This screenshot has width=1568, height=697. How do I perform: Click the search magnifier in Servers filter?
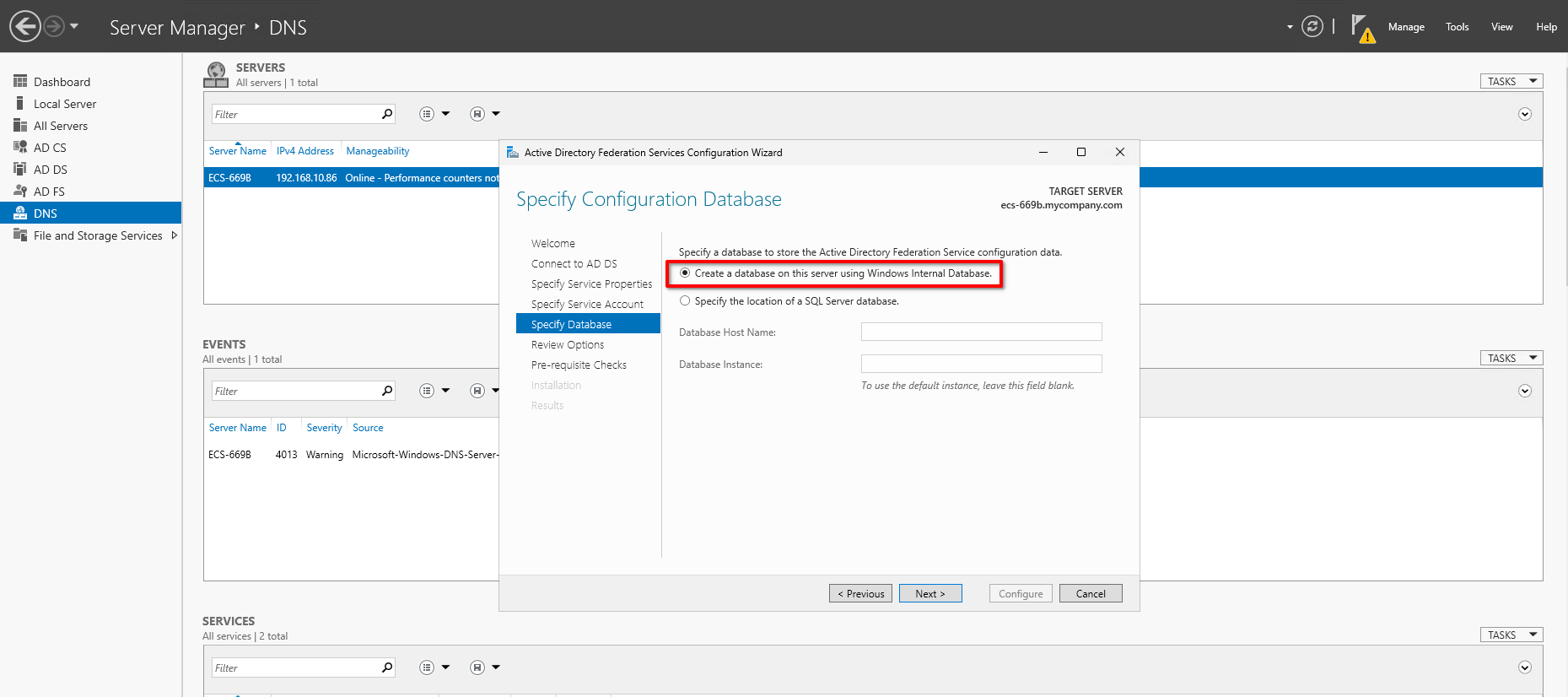pos(387,114)
